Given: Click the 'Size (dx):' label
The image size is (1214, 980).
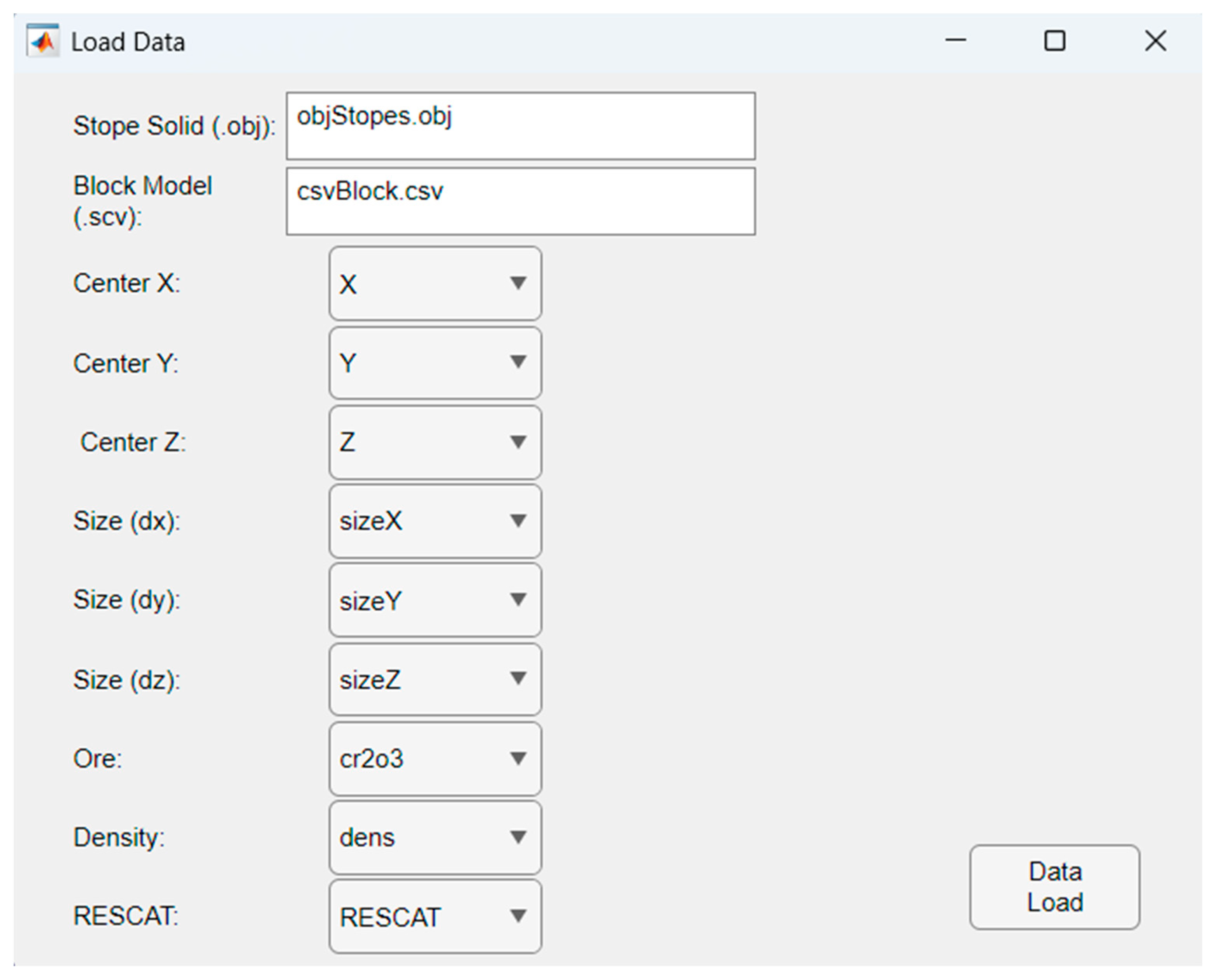Looking at the screenshot, I should (126, 521).
